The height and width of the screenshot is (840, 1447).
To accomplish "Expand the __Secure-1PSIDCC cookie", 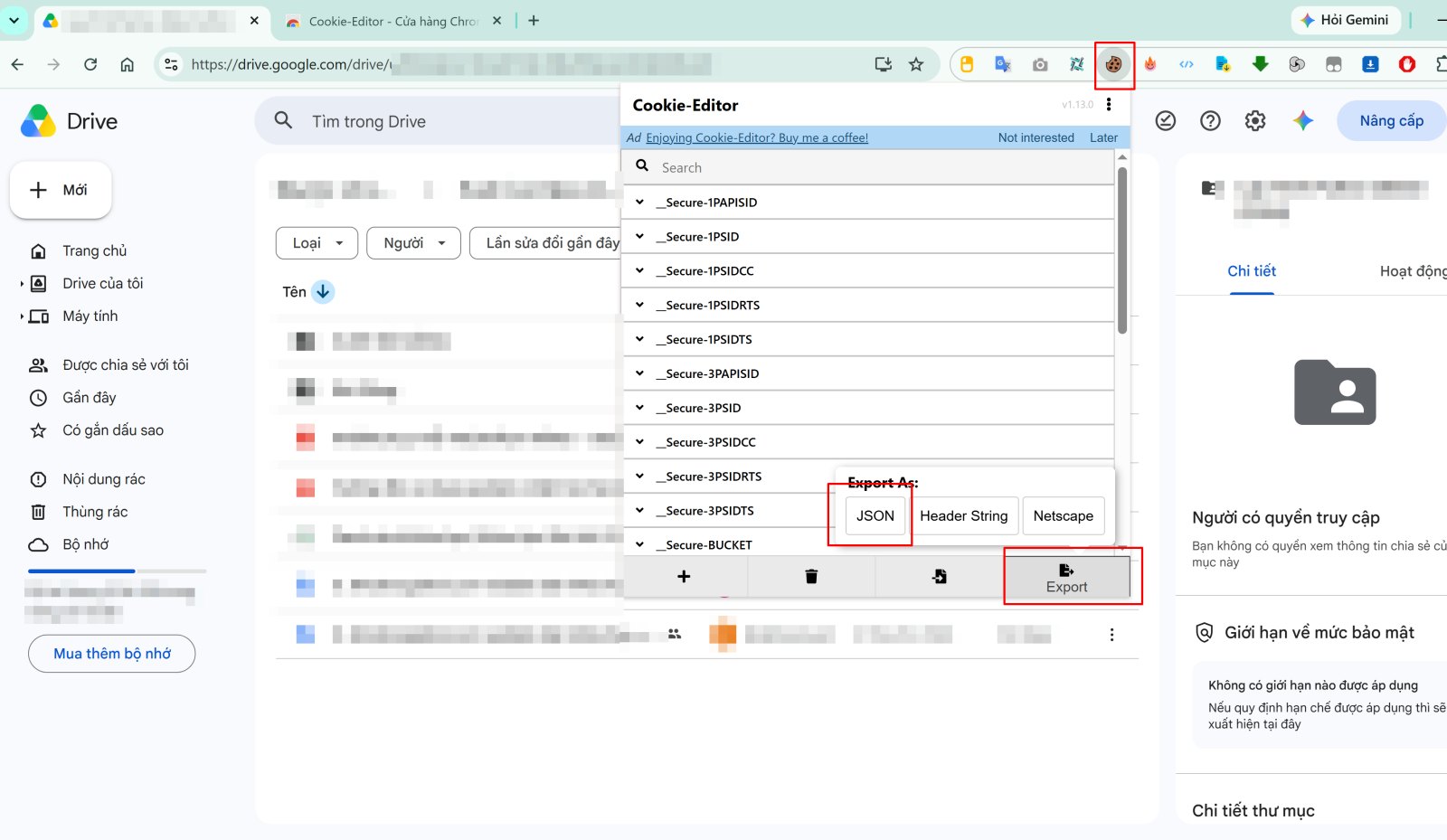I will click(868, 271).
